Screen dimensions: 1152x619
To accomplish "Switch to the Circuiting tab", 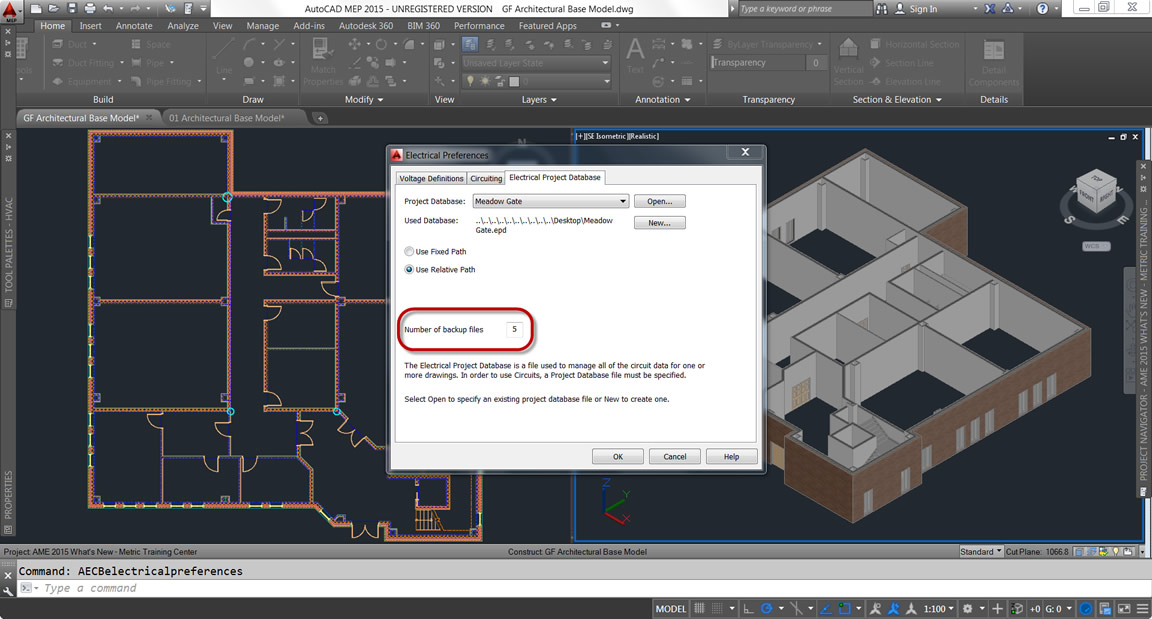I will (x=486, y=178).
